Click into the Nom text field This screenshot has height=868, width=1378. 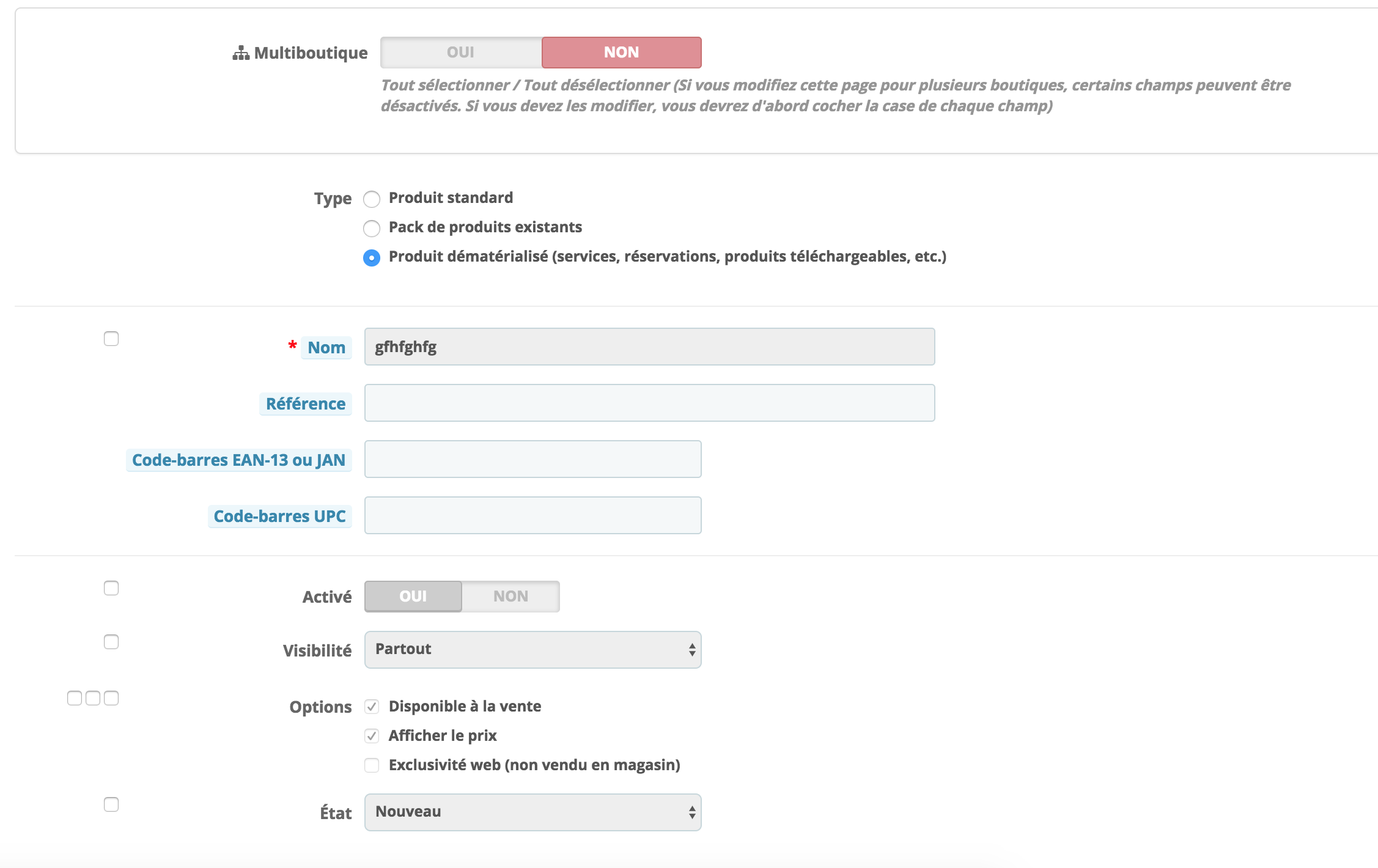tap(649, 347)
